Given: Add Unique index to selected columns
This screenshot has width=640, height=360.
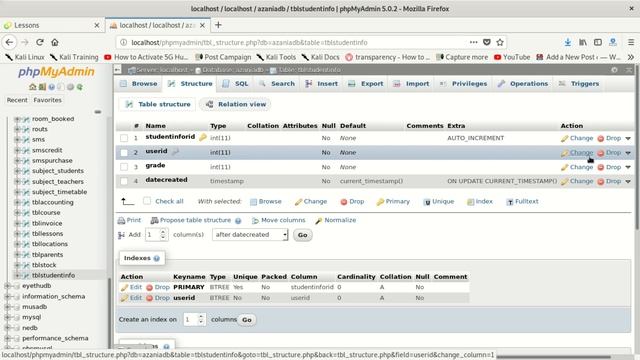Looking at the screenshot, I should (x=439, y=201).
